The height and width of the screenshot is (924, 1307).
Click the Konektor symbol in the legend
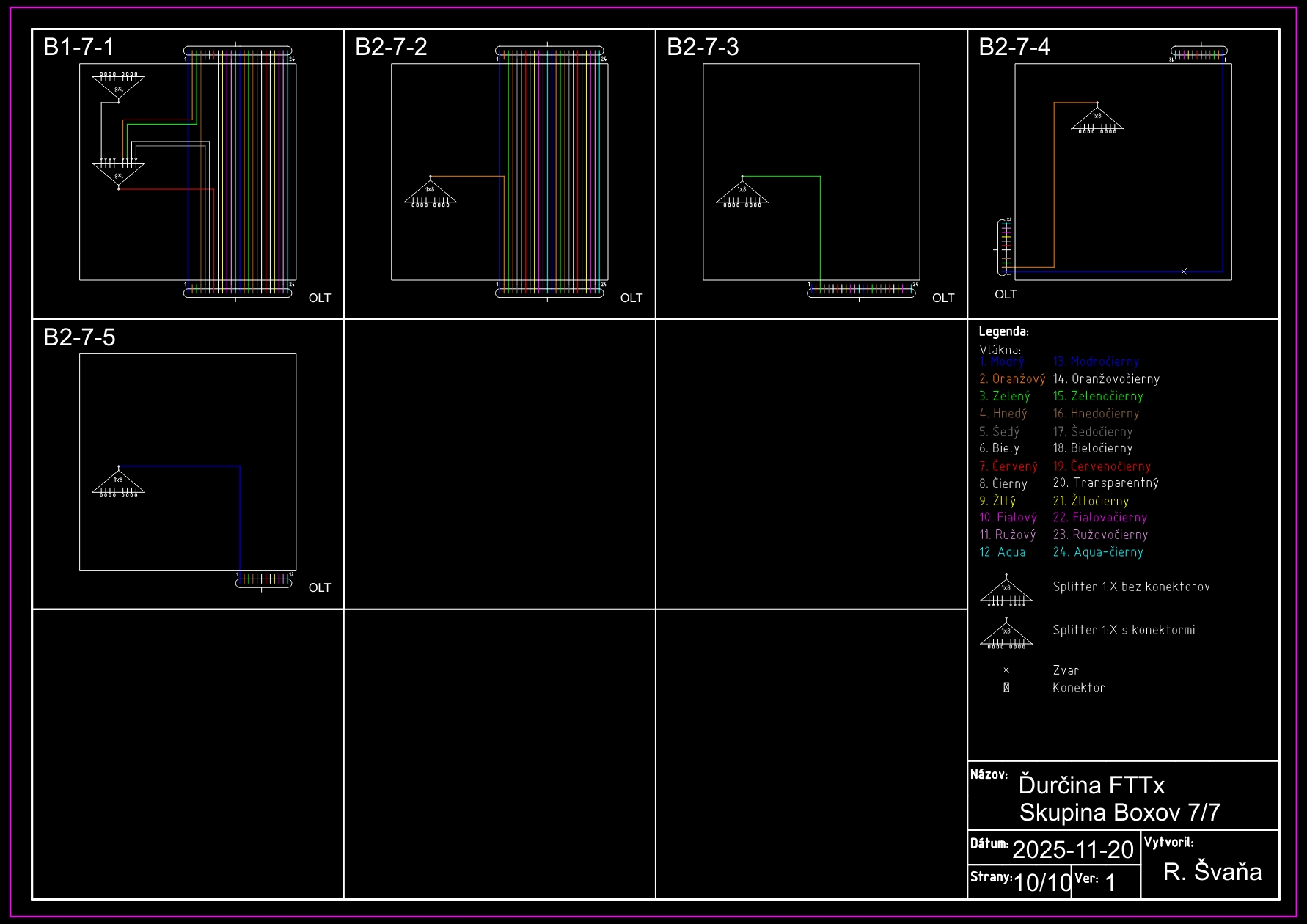coord(1006,688)
